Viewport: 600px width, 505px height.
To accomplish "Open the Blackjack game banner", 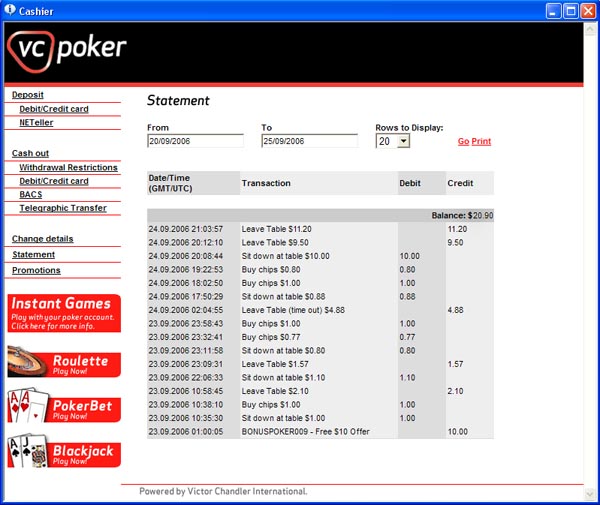I will click(64, 451).
